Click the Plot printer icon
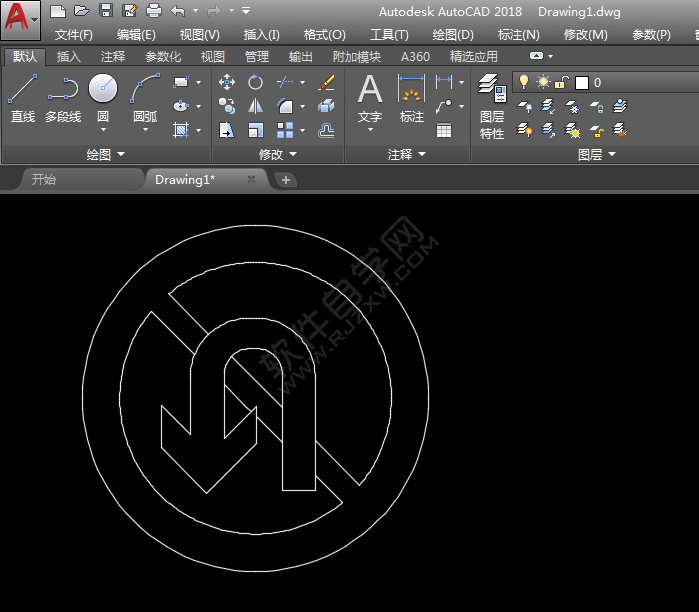Image resolution: width=699 pixels, height=612 pixels. 154,11
